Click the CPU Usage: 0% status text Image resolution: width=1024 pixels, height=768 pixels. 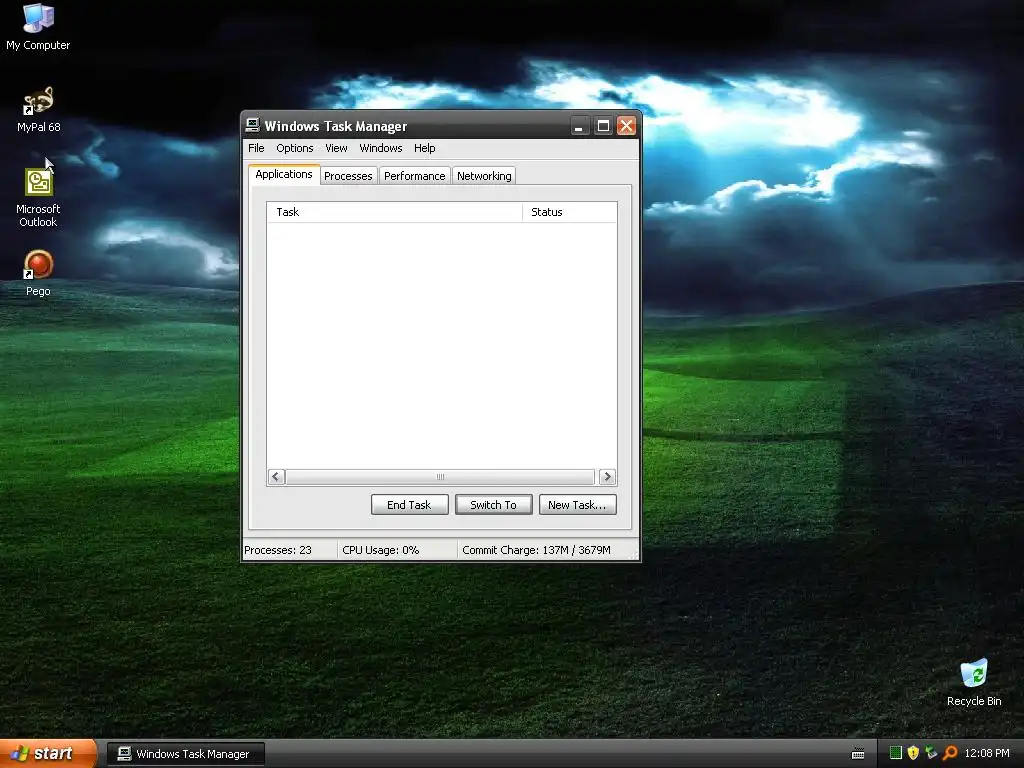(x=381, y=551)
